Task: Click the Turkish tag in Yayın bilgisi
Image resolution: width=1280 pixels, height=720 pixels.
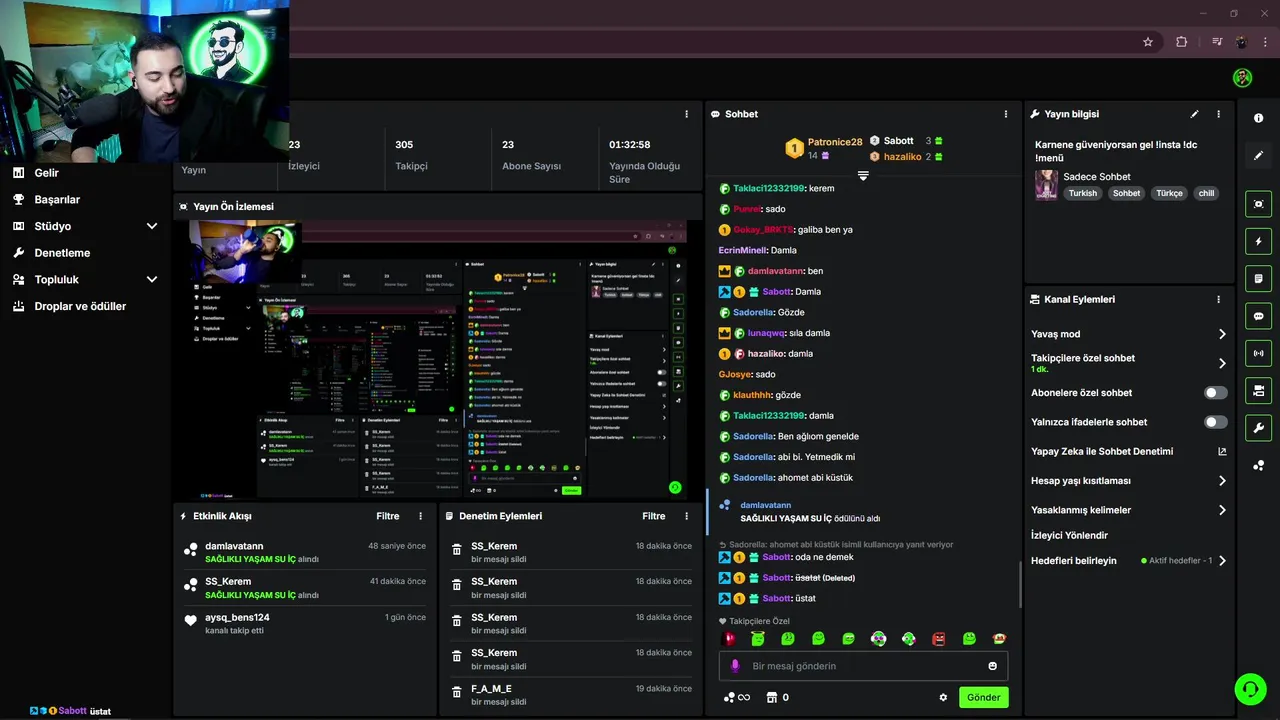Action: tap(1083, 193)
